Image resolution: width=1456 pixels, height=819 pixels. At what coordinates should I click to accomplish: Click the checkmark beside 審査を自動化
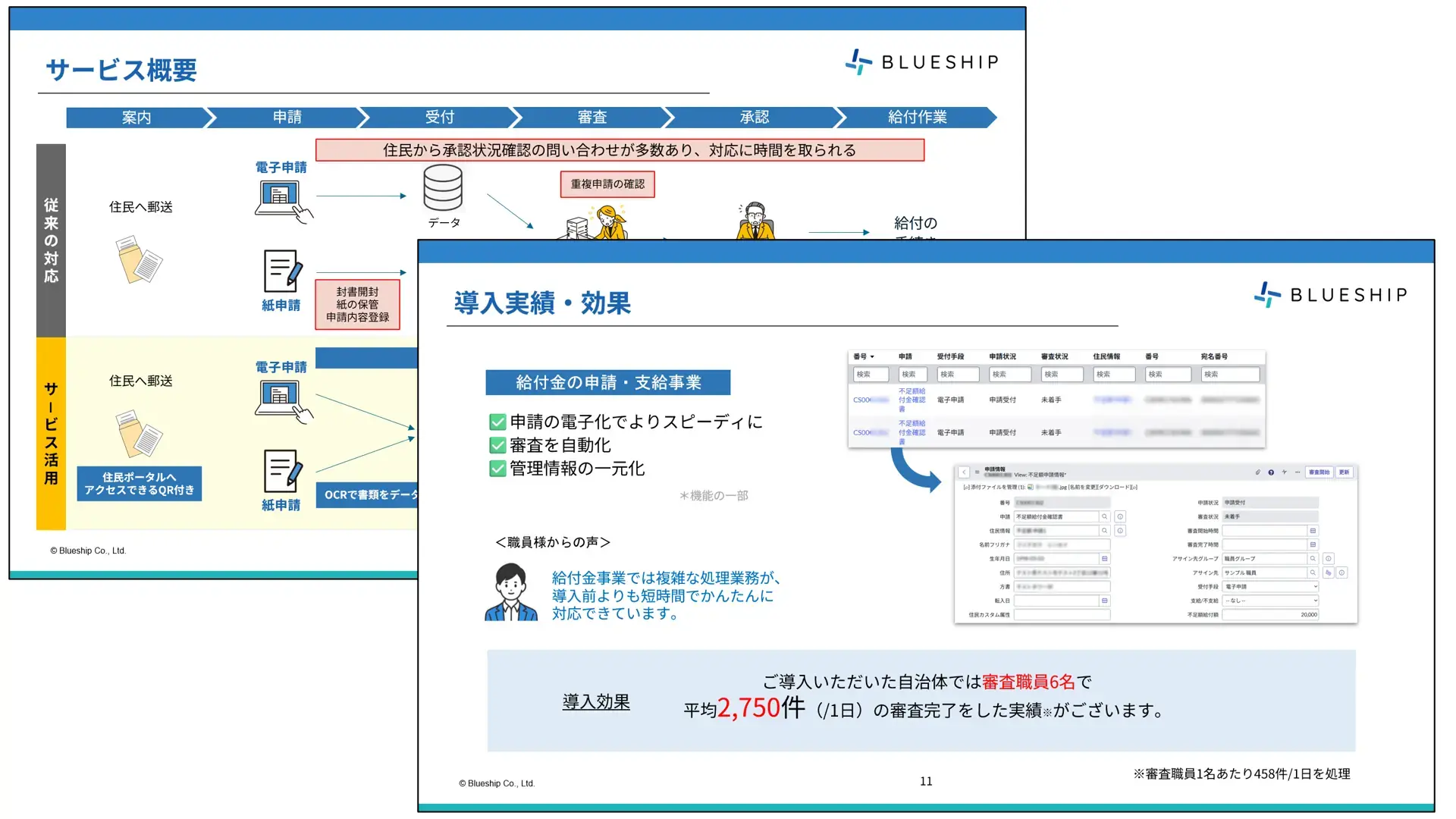pyautogui.click(x=497, y=446)
